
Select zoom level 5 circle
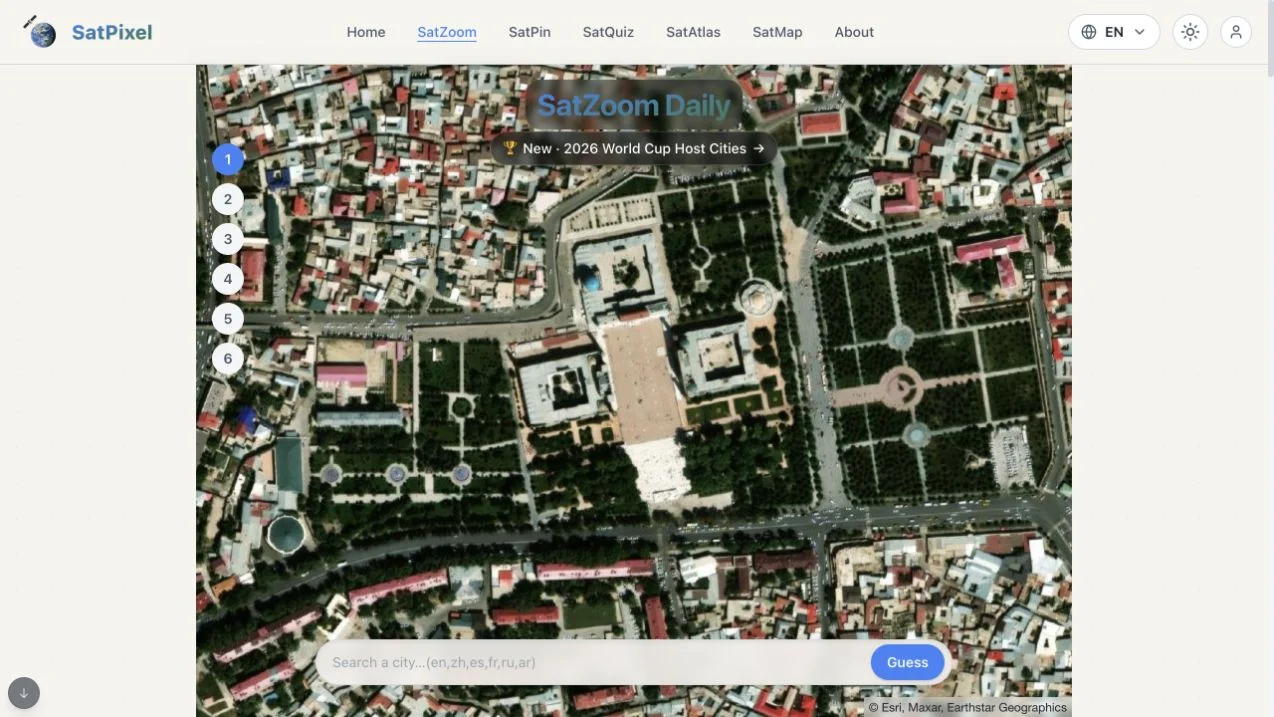228,319
